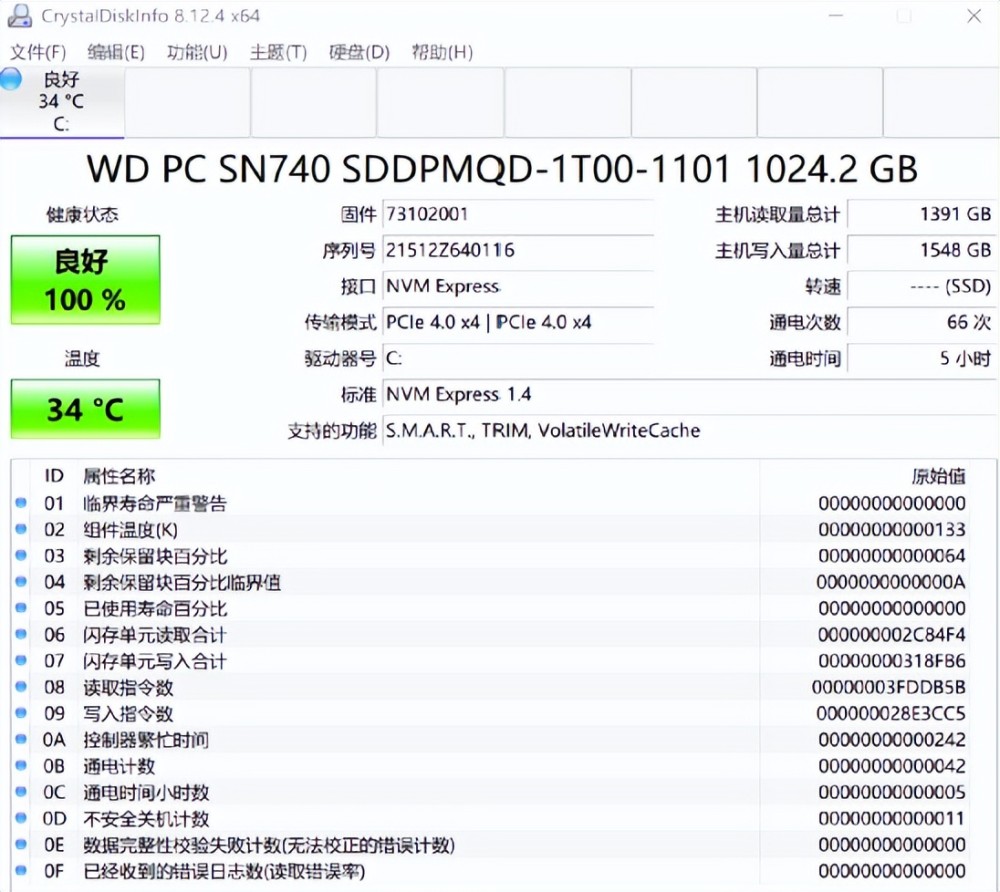Open the 主题(T) menu
1000x892 pixels.
(278, 52)
